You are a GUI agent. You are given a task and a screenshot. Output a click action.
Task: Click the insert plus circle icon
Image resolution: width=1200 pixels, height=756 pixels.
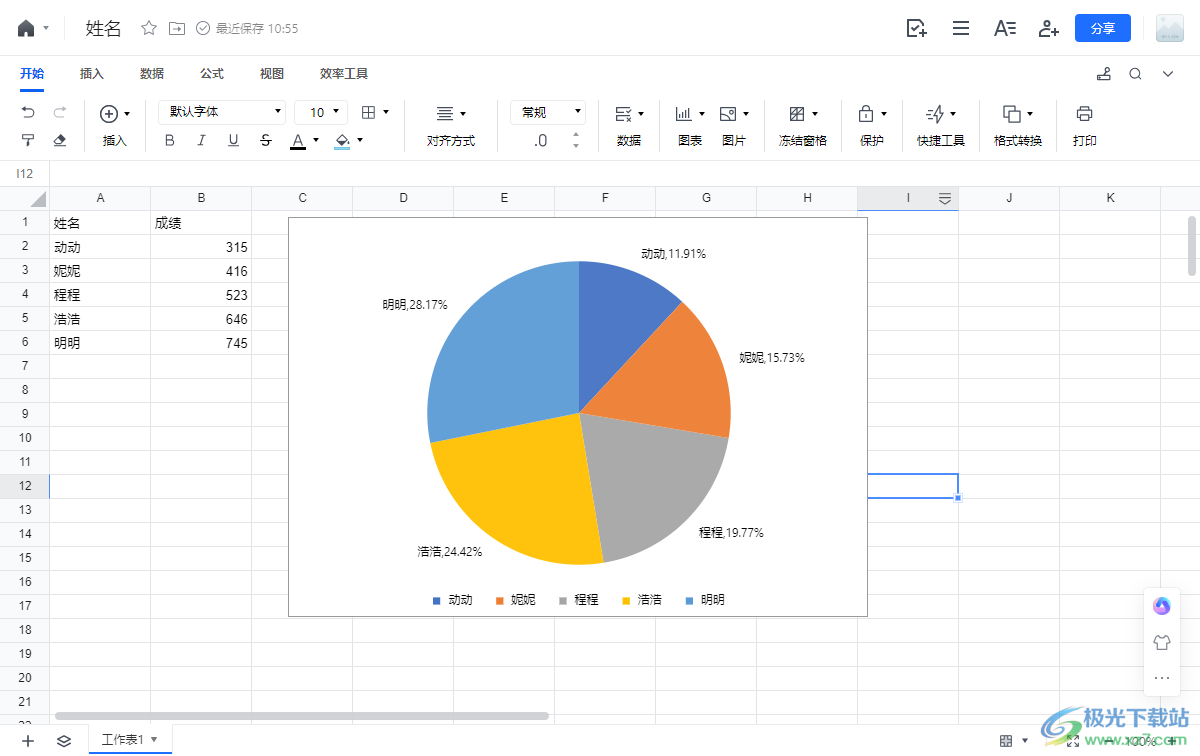pyautogui.click(x=109, y=114)
